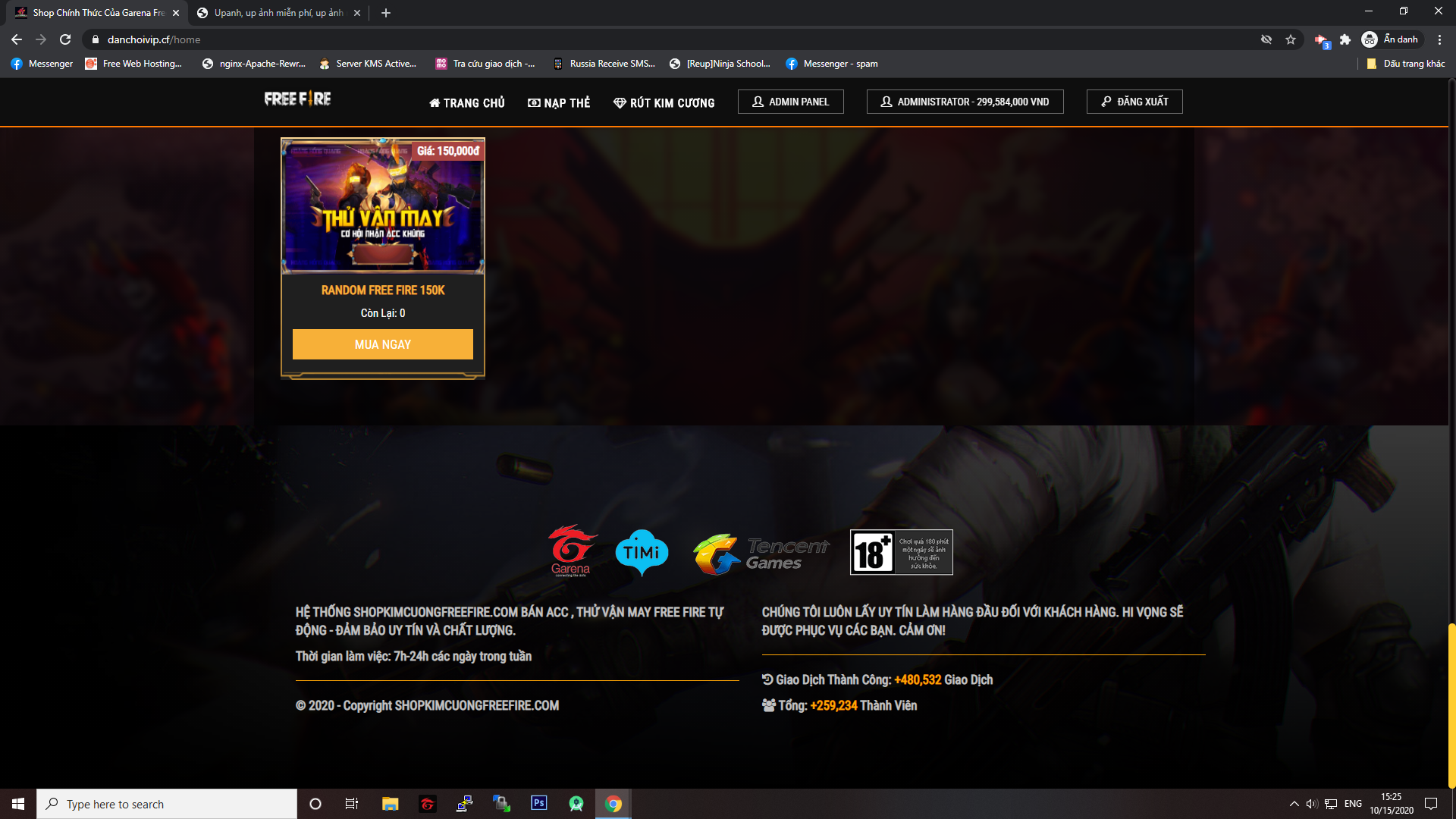
Task: Open Garena app on the taskbar
Action: [428, 804]
